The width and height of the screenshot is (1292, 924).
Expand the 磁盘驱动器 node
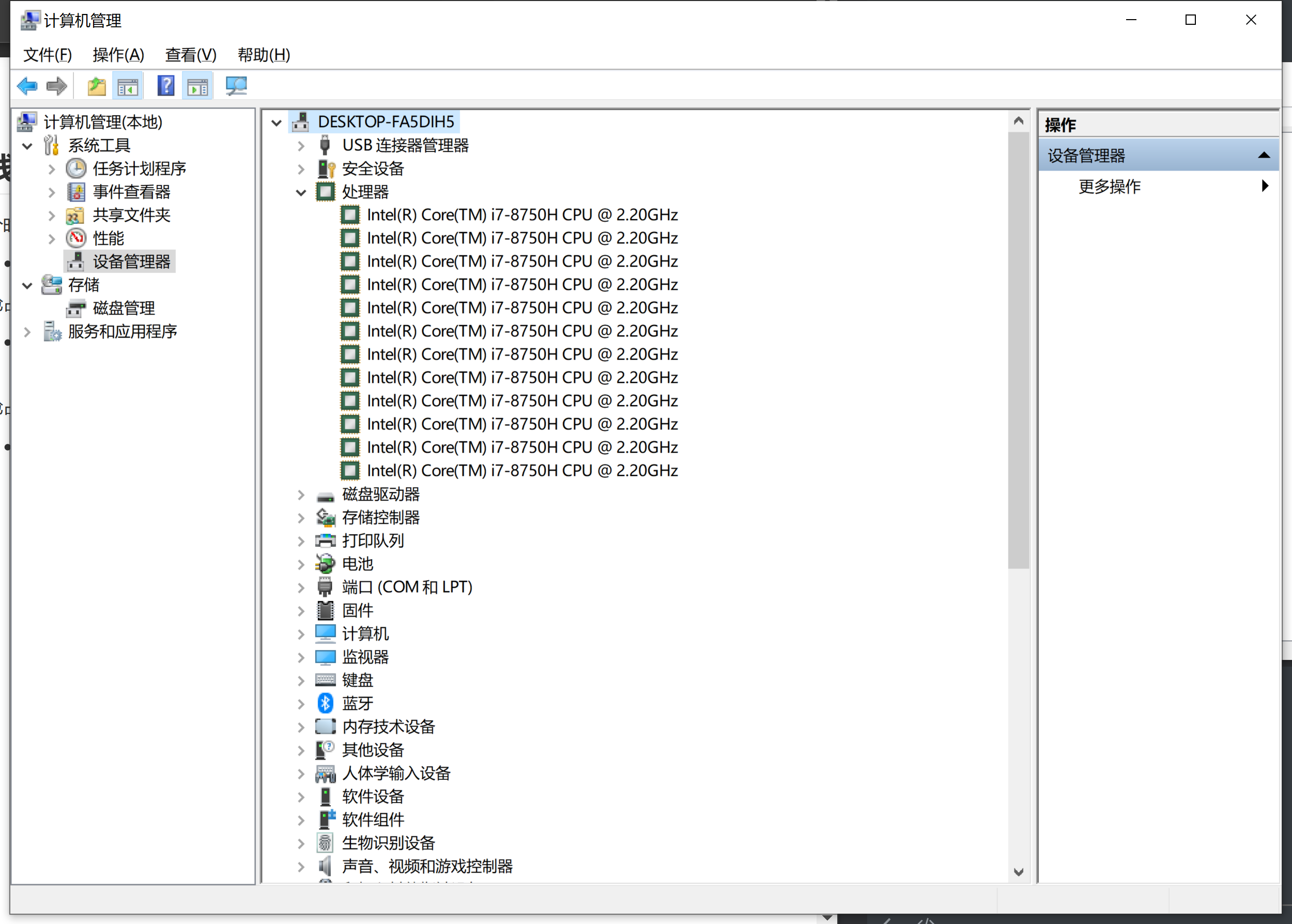301,495
